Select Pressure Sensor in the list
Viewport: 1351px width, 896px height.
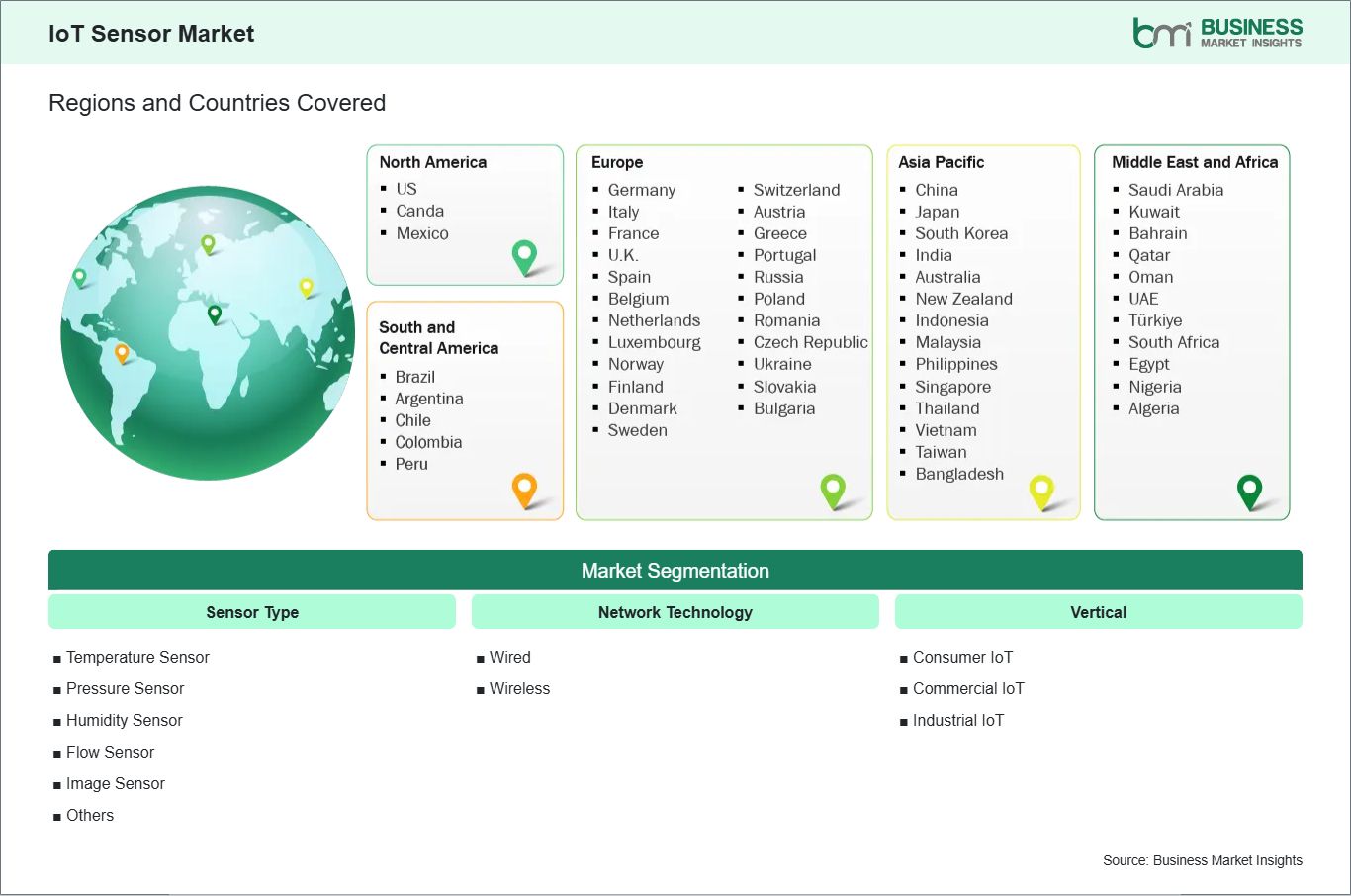[125, 688]
